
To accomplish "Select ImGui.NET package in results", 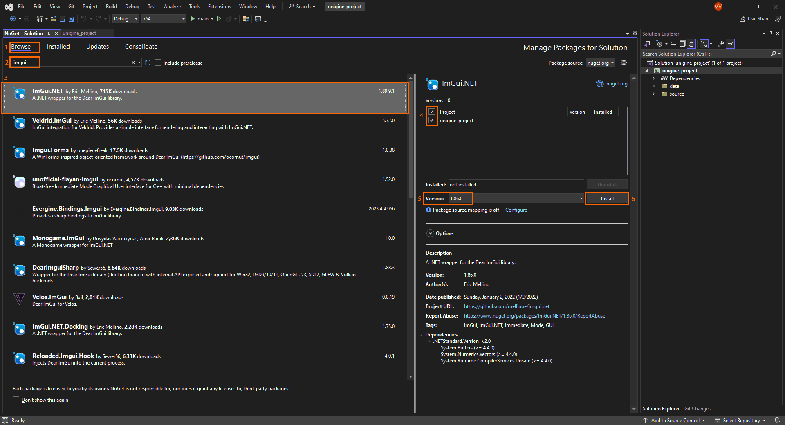I will (206, 98).
